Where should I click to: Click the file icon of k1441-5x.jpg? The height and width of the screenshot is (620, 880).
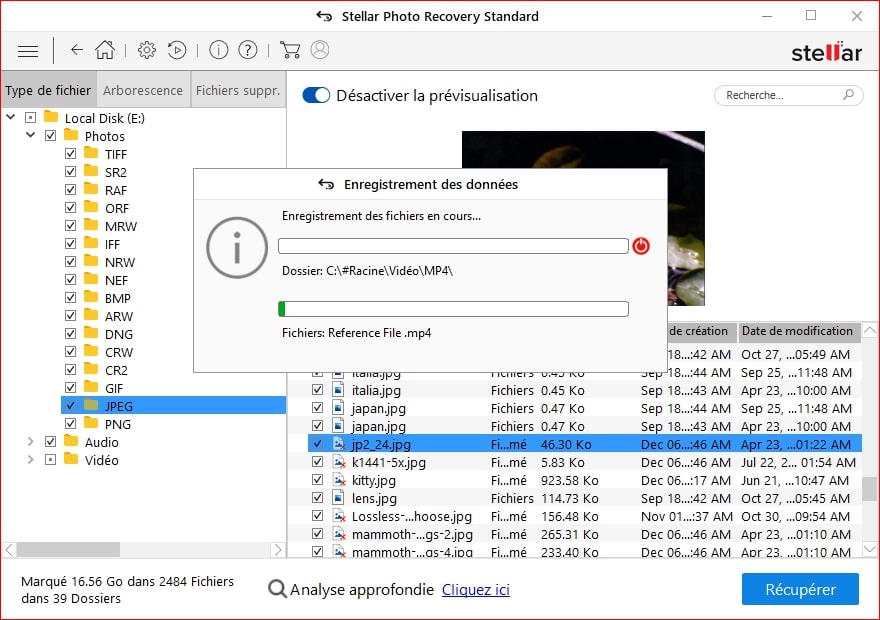click(x=338, y=462)
